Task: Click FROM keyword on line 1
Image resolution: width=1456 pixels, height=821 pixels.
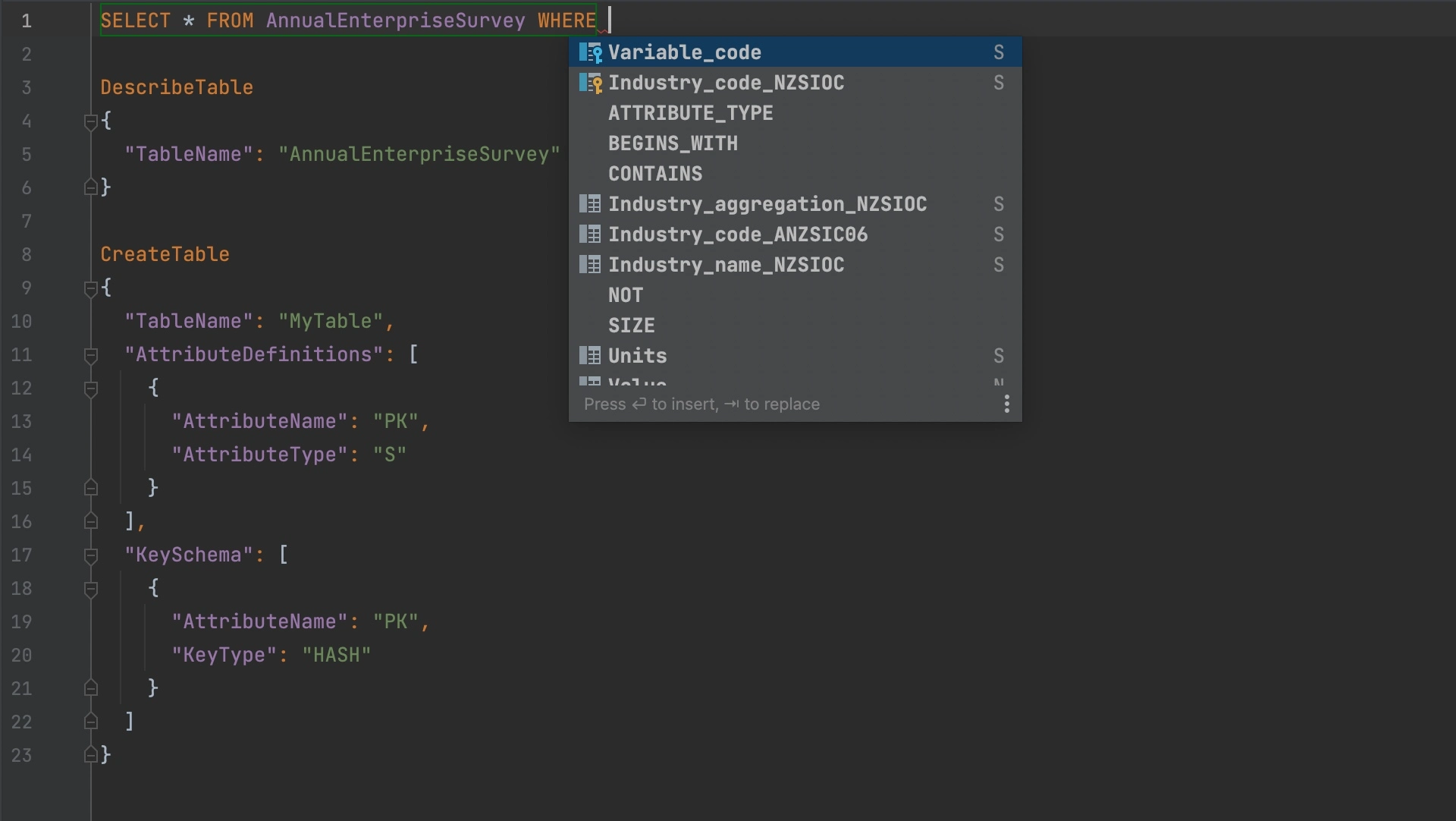Action: pos(230,20)
